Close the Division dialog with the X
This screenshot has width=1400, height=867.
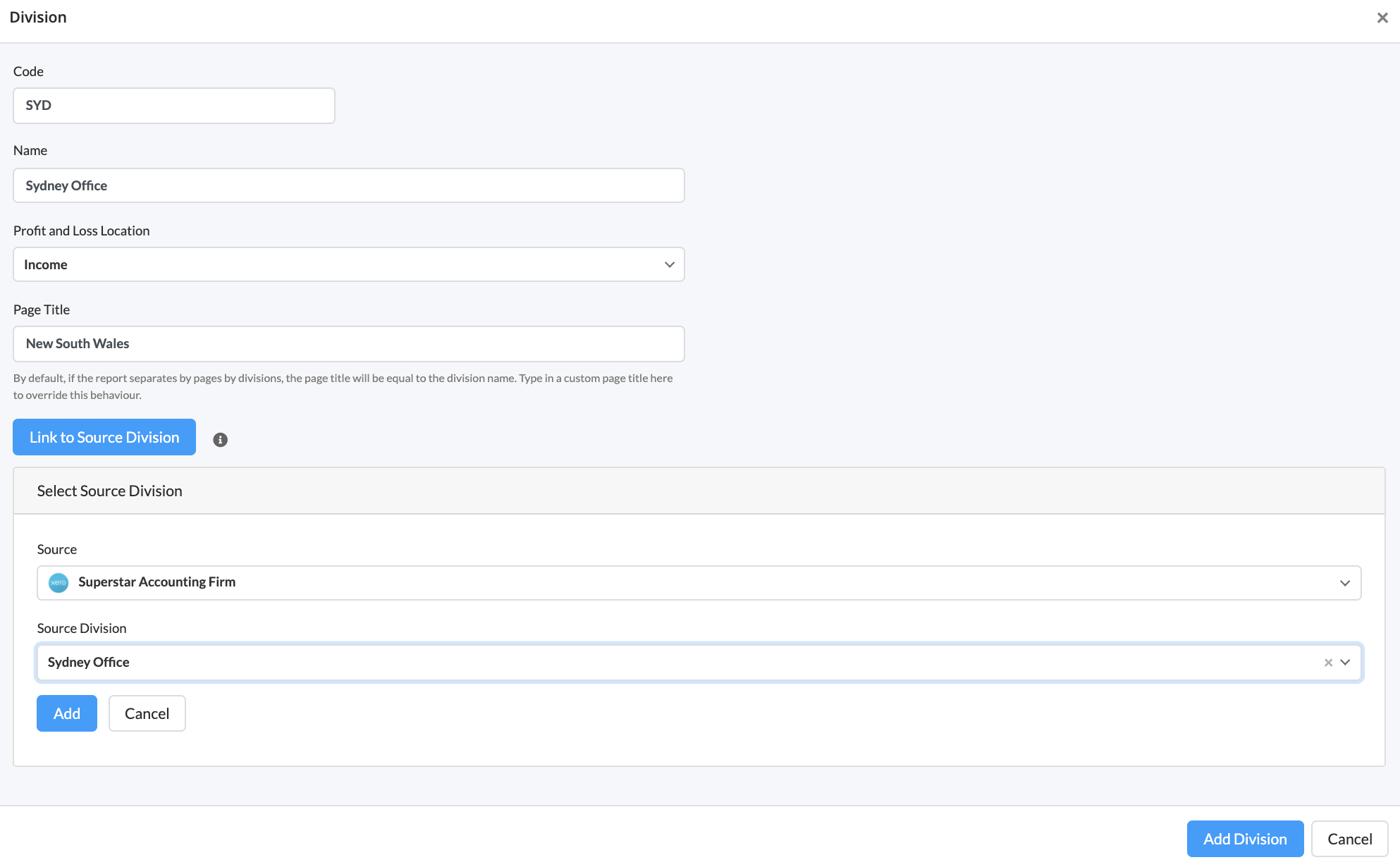(1382, 18)
